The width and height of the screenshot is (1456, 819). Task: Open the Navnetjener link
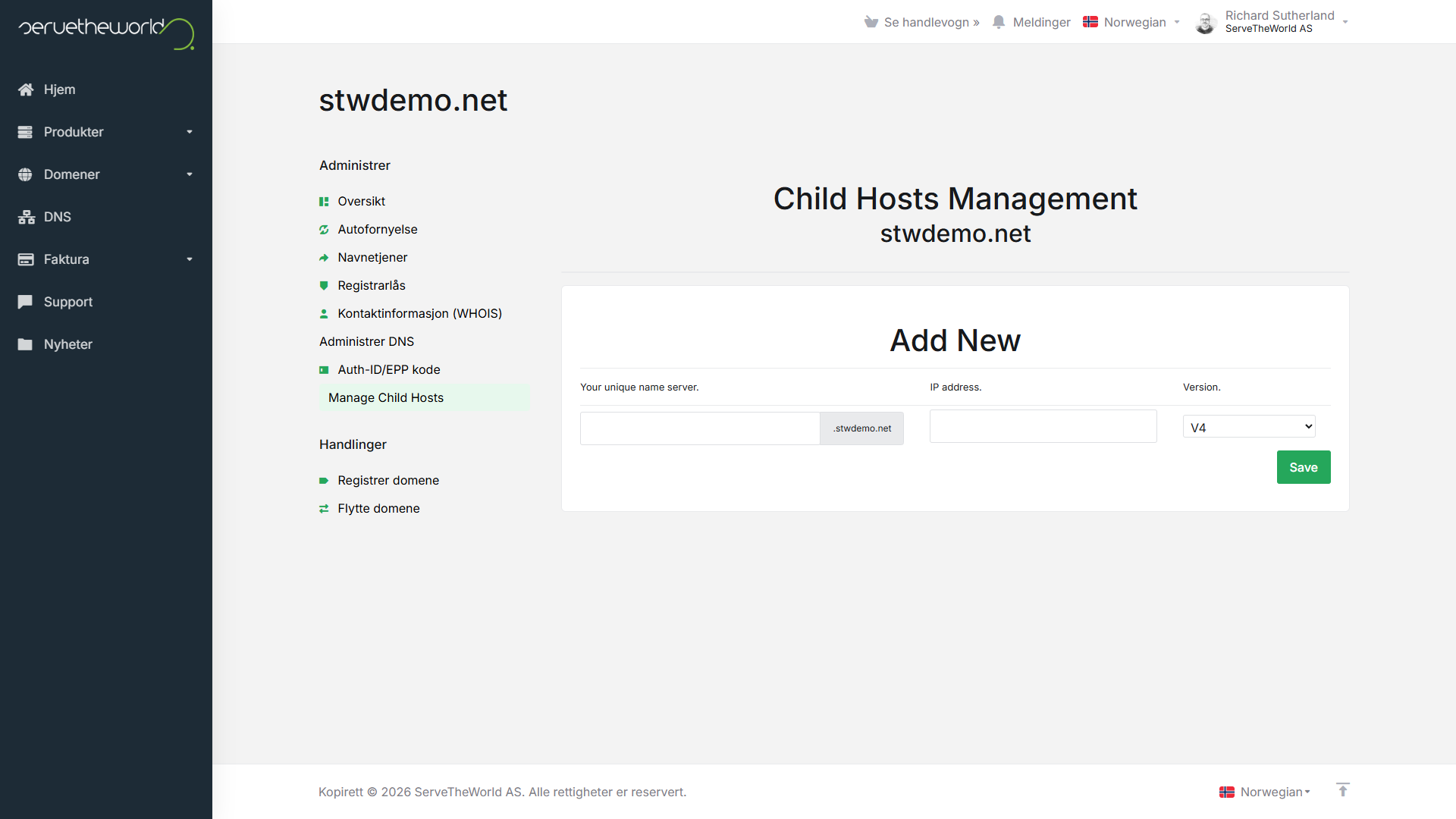[x=372, y=257]
